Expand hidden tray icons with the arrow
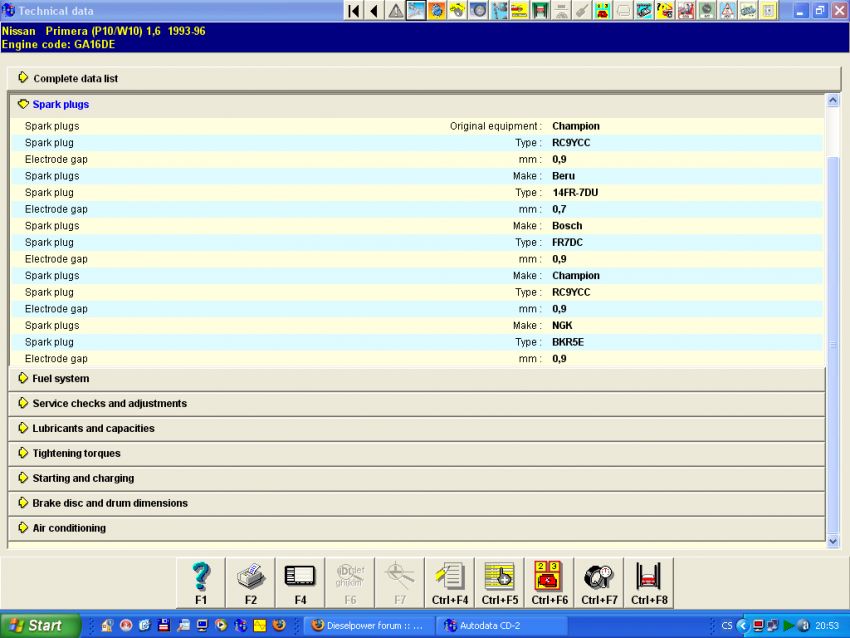The width and height of the screenshot is (850, 638). point(742,626)
